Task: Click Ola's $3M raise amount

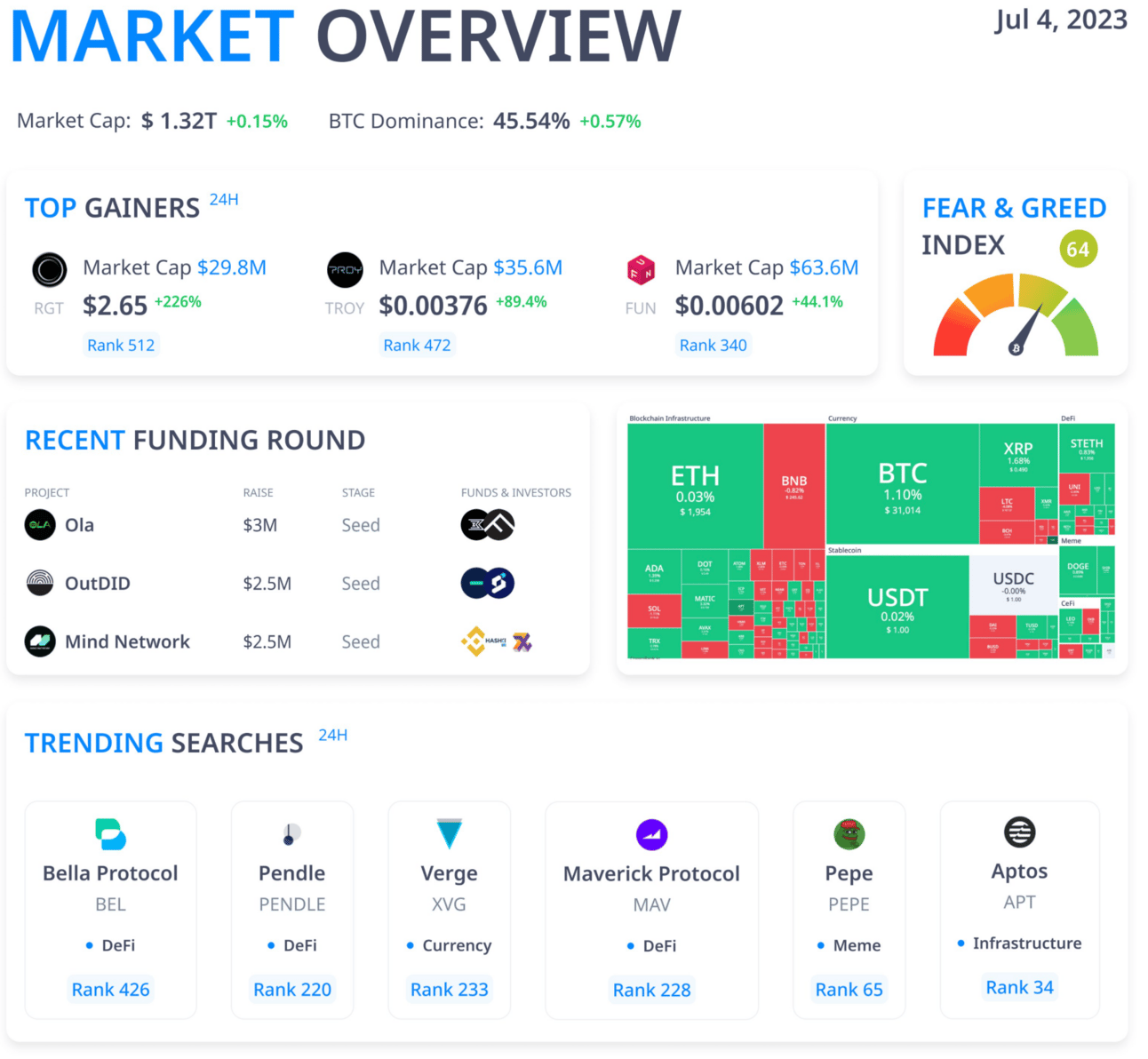Action: coord(260,525)
